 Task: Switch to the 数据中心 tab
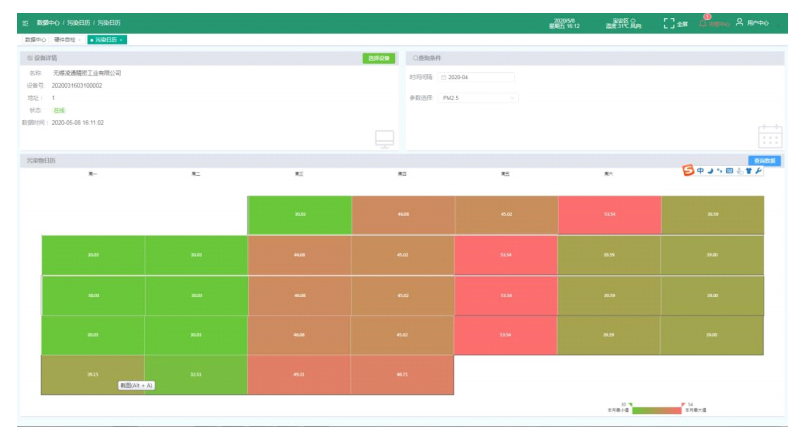(35, 39)
